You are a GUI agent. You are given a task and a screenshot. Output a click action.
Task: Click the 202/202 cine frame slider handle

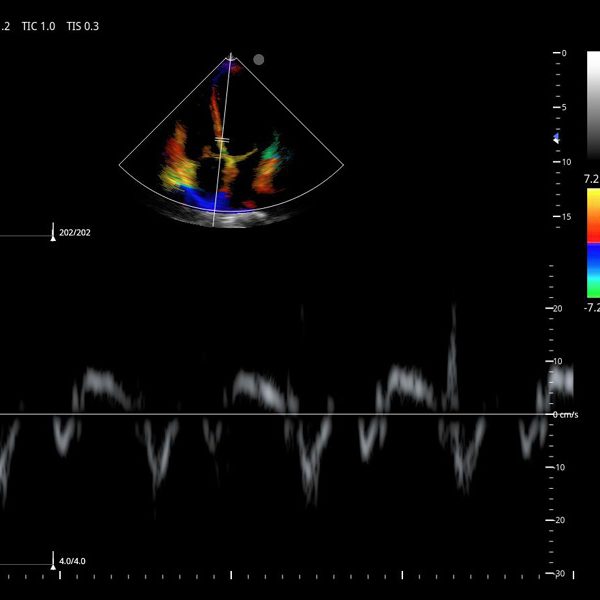(53, 236)
